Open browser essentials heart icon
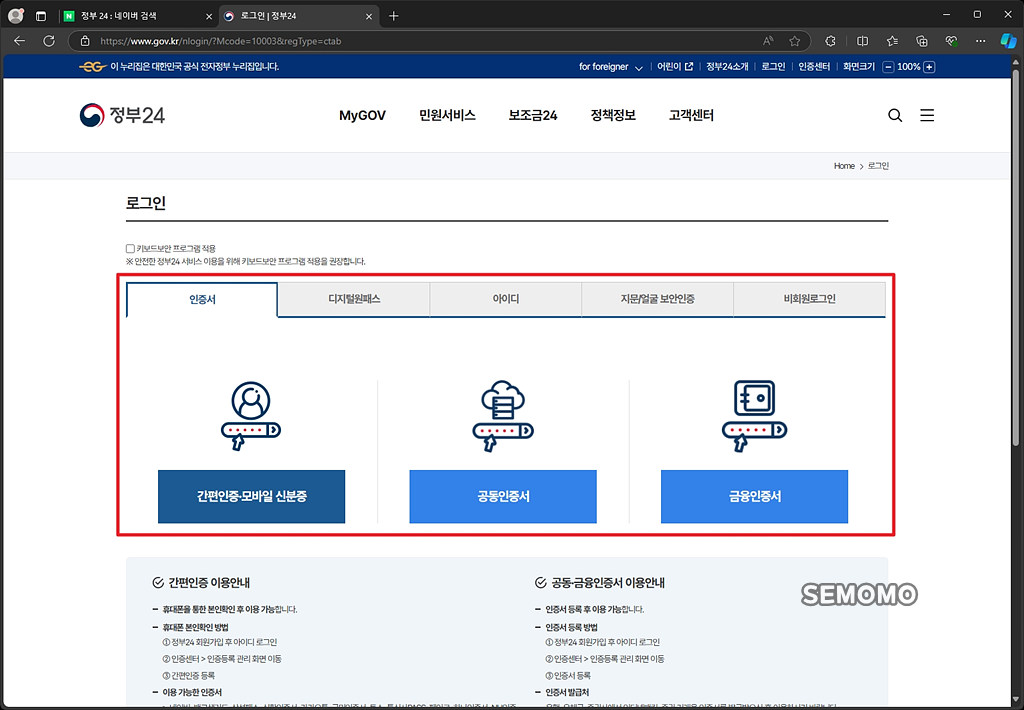 [x=952, y=40]
